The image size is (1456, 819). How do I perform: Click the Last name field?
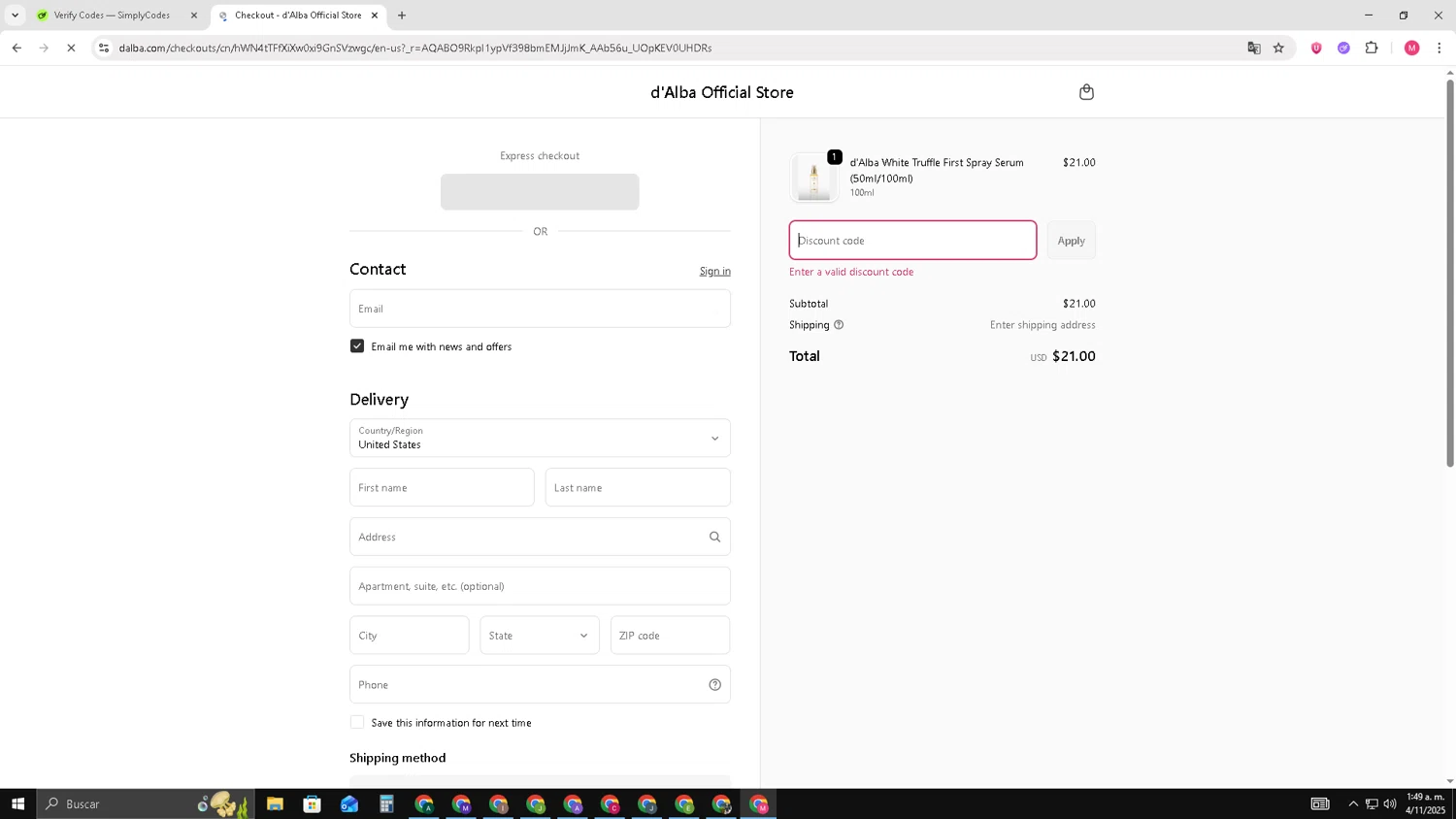click(638, 487)
